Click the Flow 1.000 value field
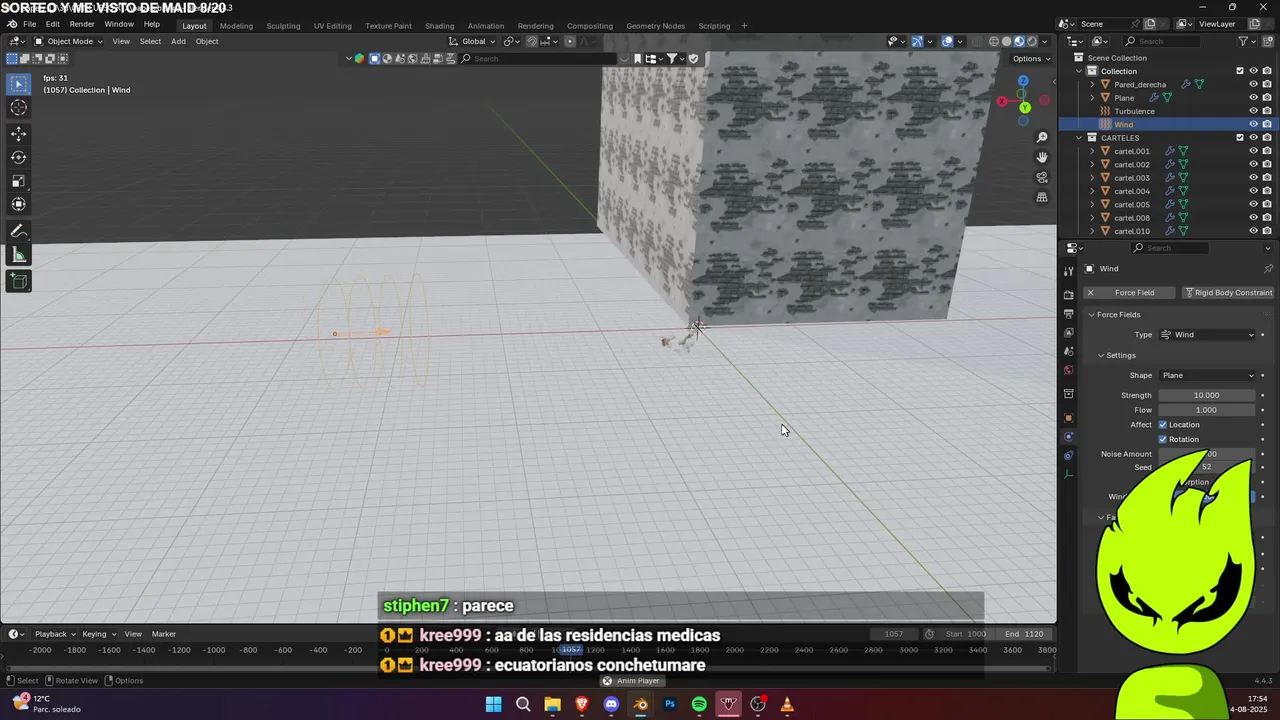Screen dimensions: 1280x720 [x=1206, y=410]
